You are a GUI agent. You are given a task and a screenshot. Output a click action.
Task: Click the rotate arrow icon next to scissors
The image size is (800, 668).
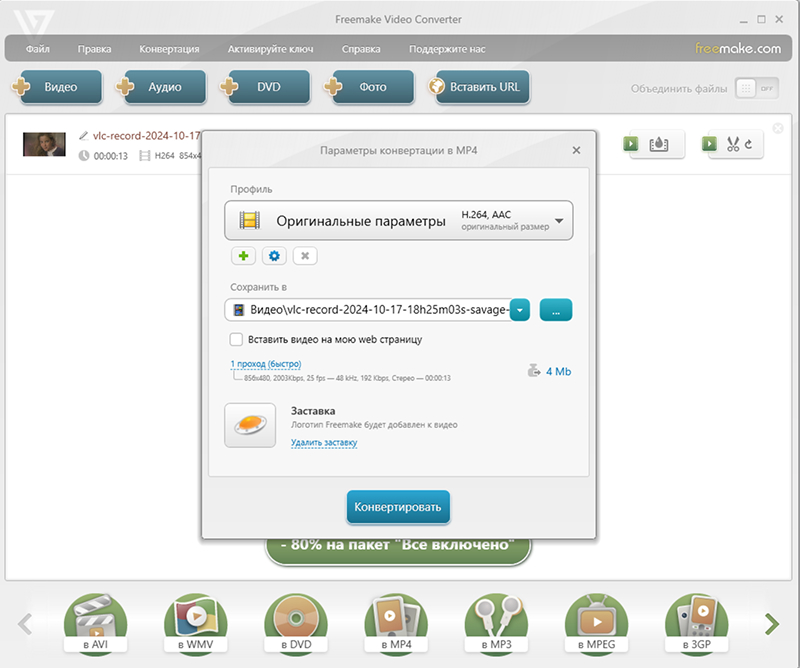coord(748,144)
